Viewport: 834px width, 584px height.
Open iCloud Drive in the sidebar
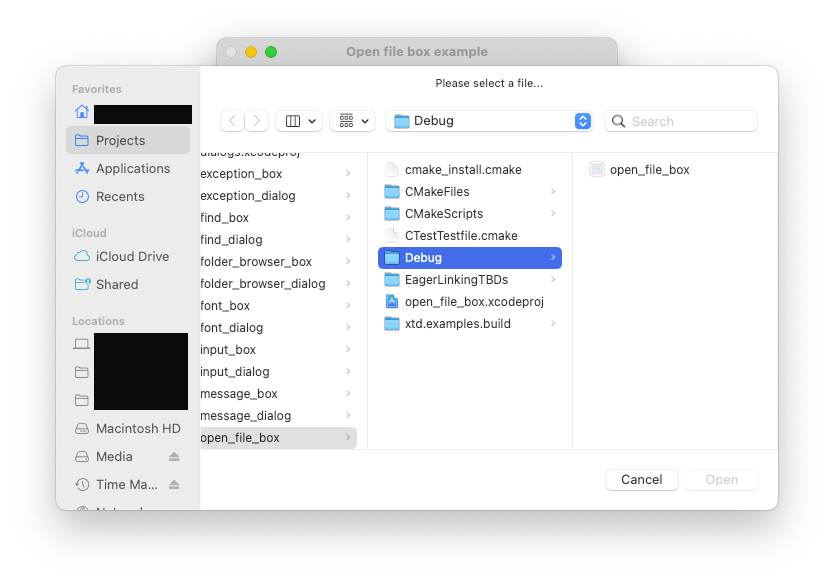[x=132, y=256]
